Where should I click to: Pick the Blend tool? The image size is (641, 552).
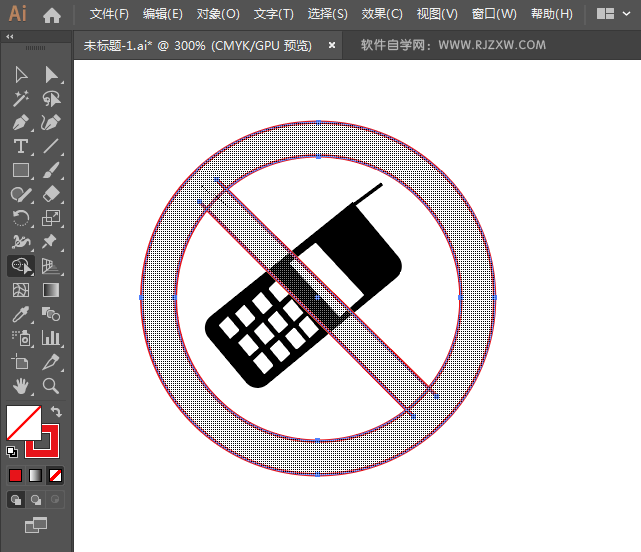[x=51, y=314]
